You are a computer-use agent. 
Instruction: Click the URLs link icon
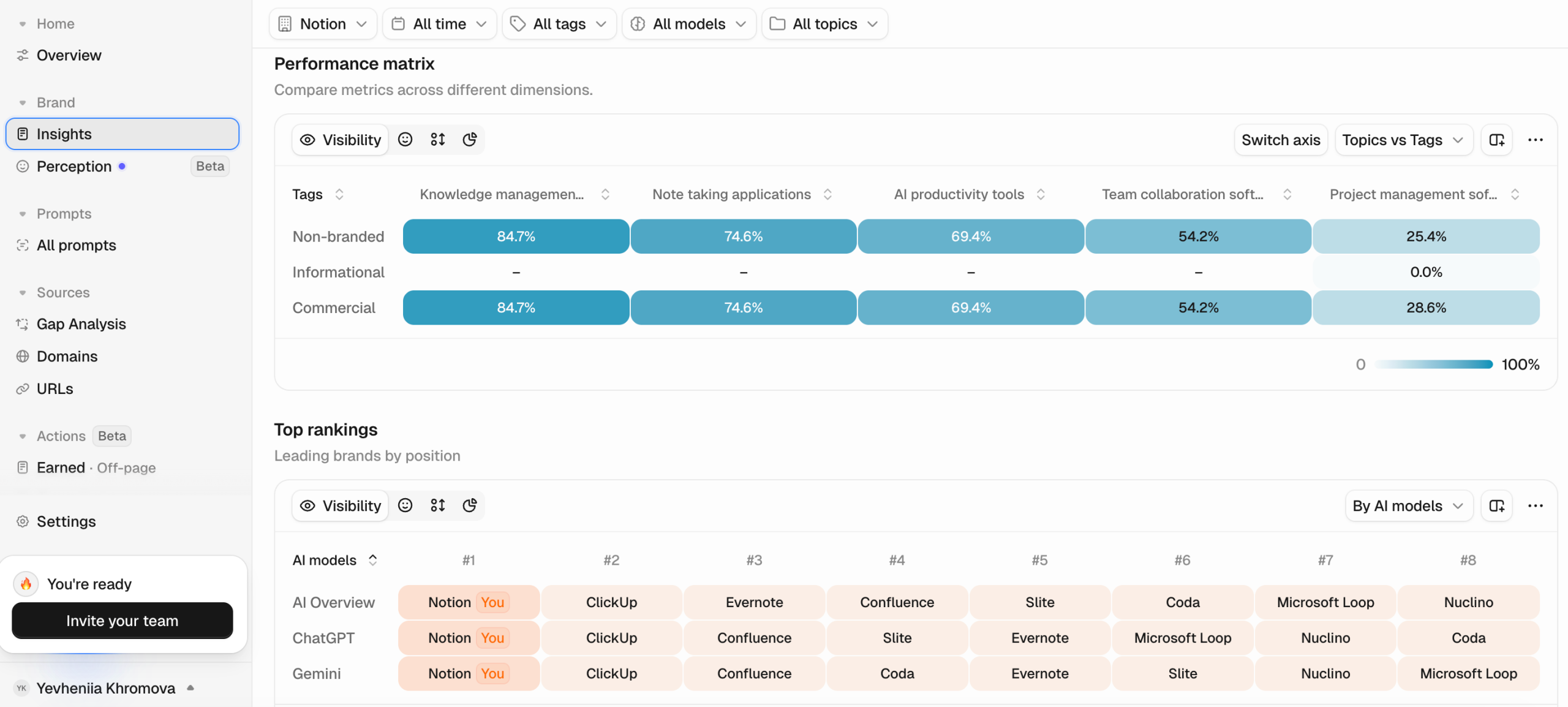[x=23, y=388]
